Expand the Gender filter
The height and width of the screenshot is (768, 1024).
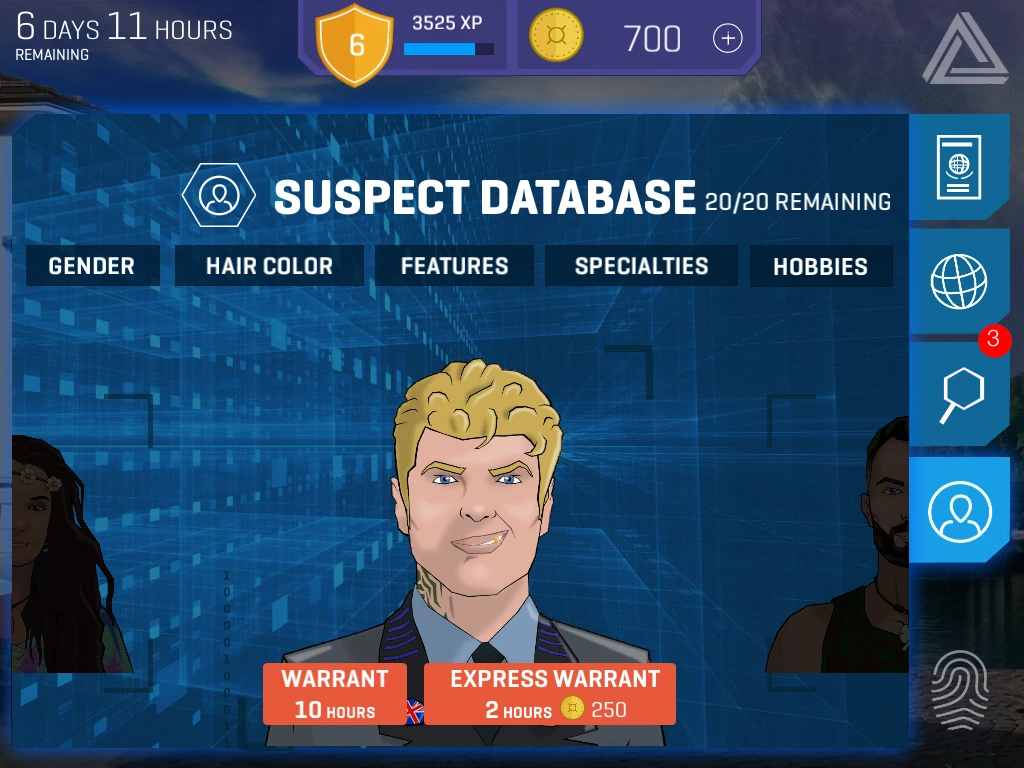[x=92, y=266]
